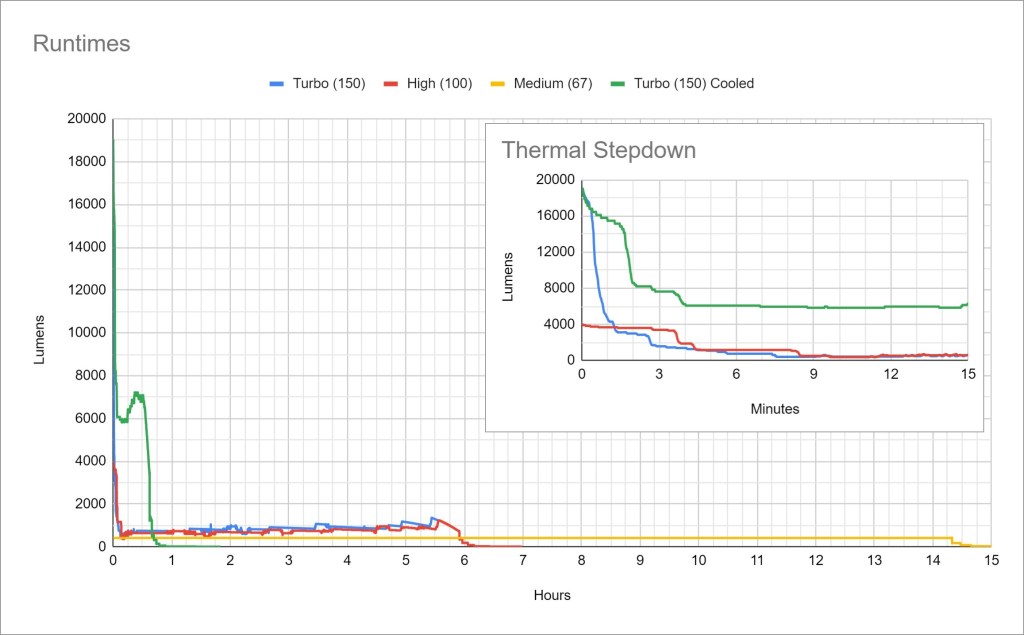1024x635 pixels.
Task: Click the 'High (100)' legend text
Action: (439, 84)
